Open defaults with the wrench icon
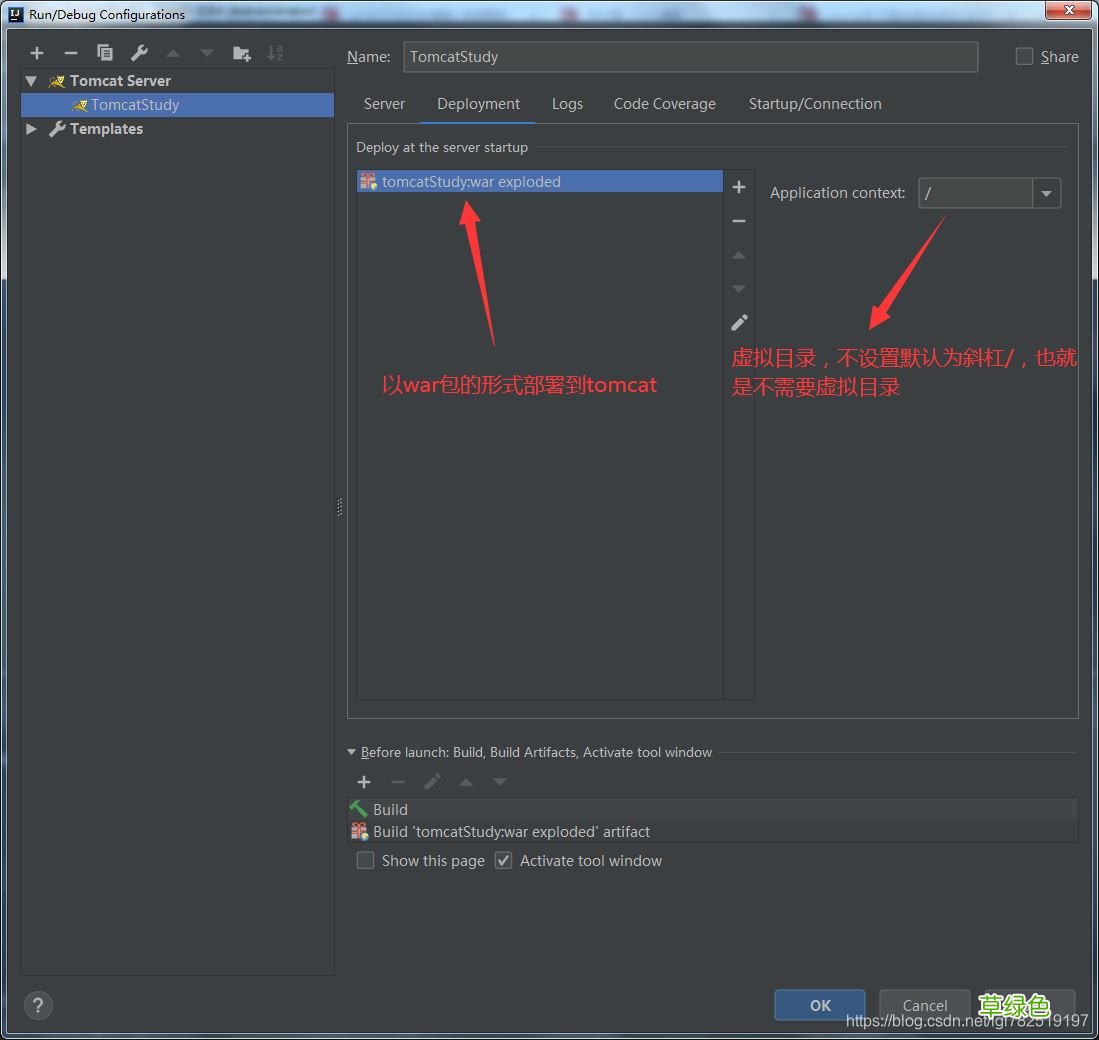 pyautogui.click(x=139, y=53)
